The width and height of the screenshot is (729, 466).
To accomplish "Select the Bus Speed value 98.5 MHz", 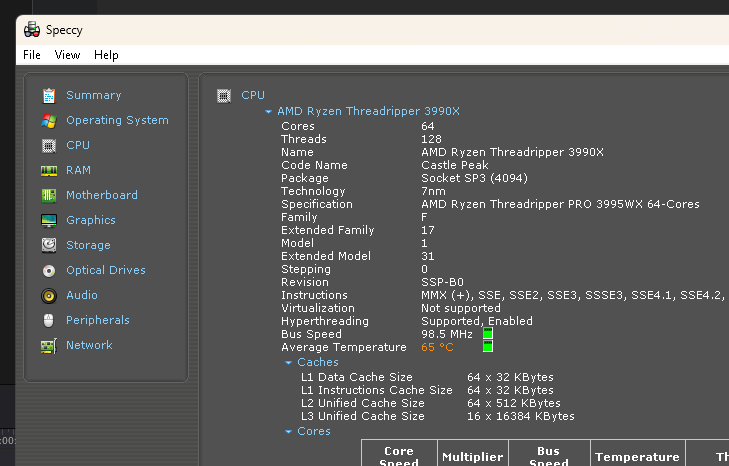I will (447, 334).
